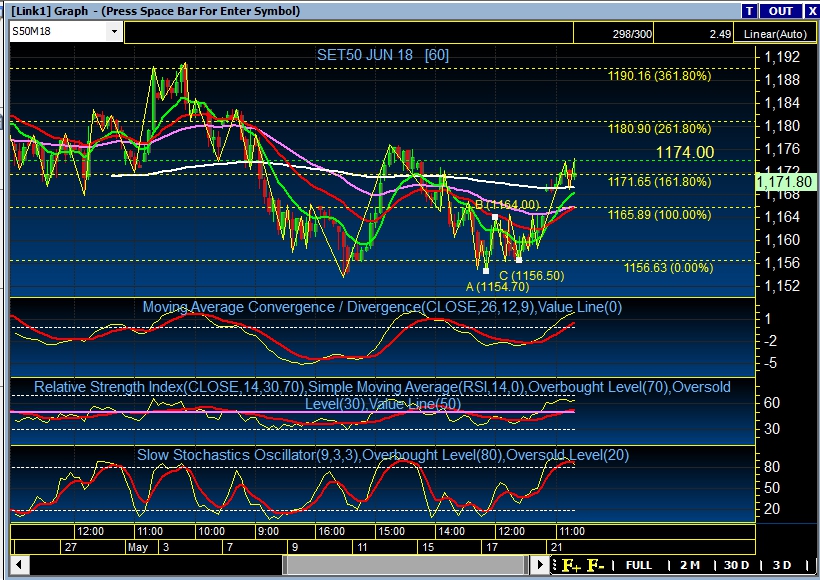Click the horizontal scrollbar thumb
Viewport: 820px width, 580px height.
405,565
